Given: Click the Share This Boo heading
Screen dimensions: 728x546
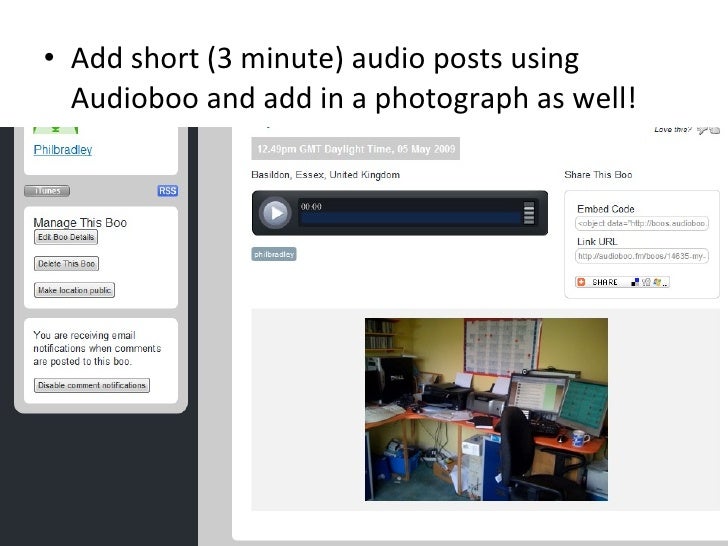Looking at the screenshot, I should tap(598, 175).
